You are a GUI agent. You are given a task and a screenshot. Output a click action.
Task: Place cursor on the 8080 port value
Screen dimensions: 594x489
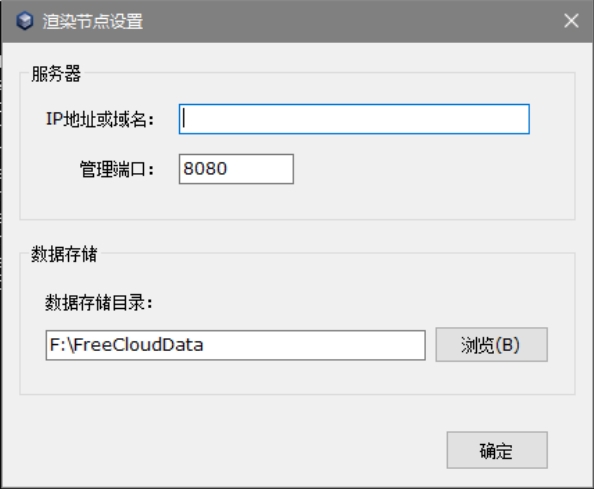205,169
